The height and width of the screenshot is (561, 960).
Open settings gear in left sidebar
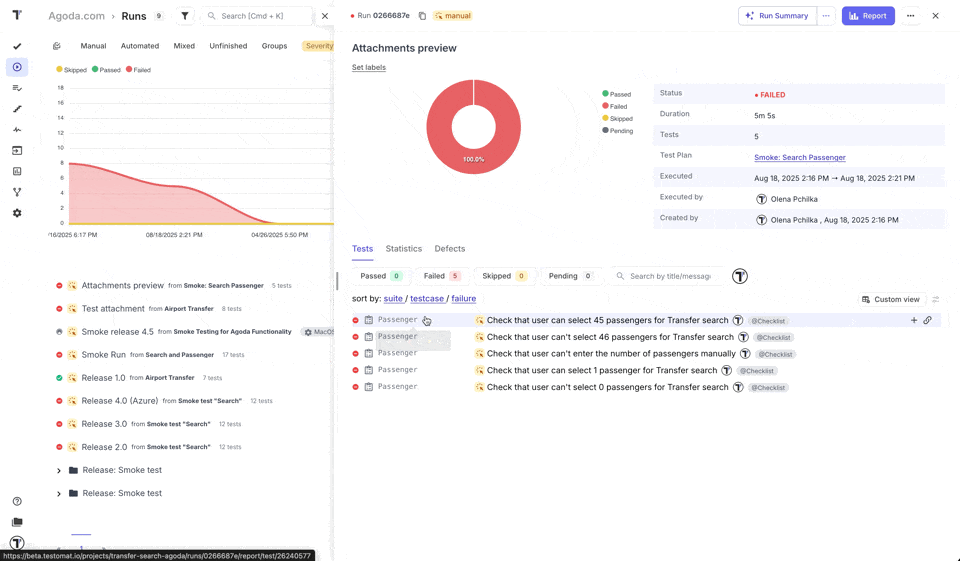[17, 213]
